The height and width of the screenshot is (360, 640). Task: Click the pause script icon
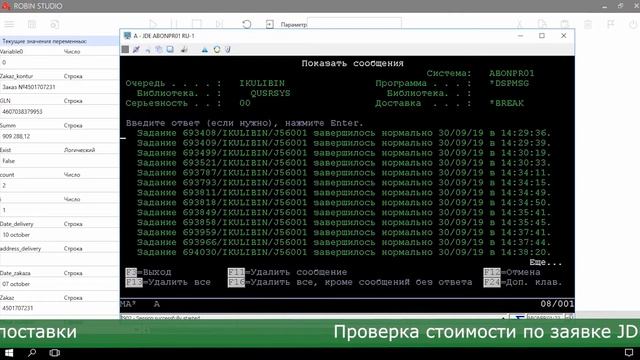tap(174, 24)
